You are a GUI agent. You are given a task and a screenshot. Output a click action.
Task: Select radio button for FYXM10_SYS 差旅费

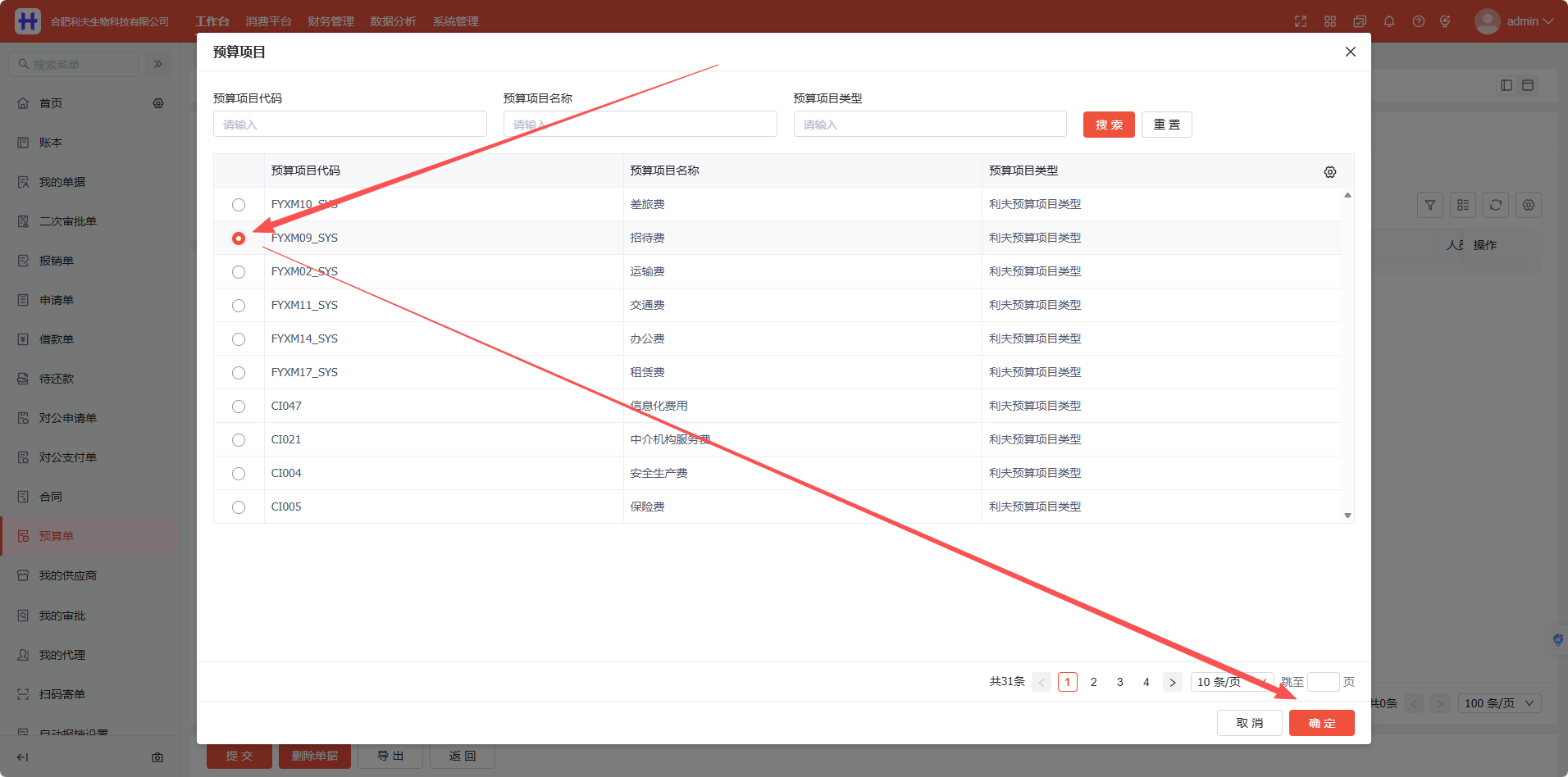tap(239, 205)
